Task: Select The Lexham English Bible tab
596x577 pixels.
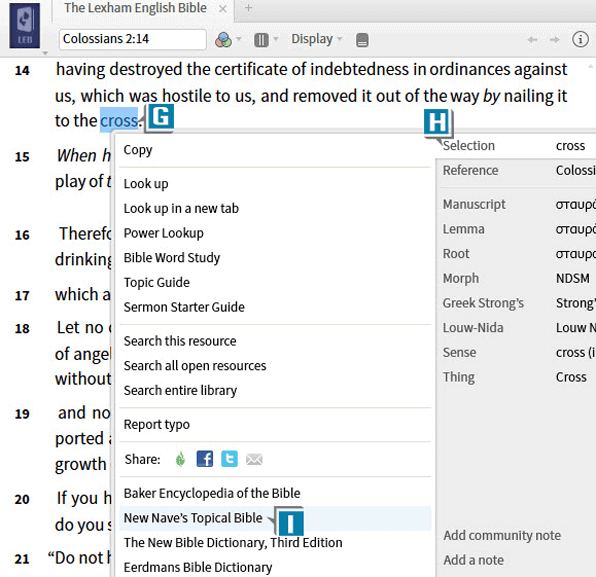Action: click(135, 8)
